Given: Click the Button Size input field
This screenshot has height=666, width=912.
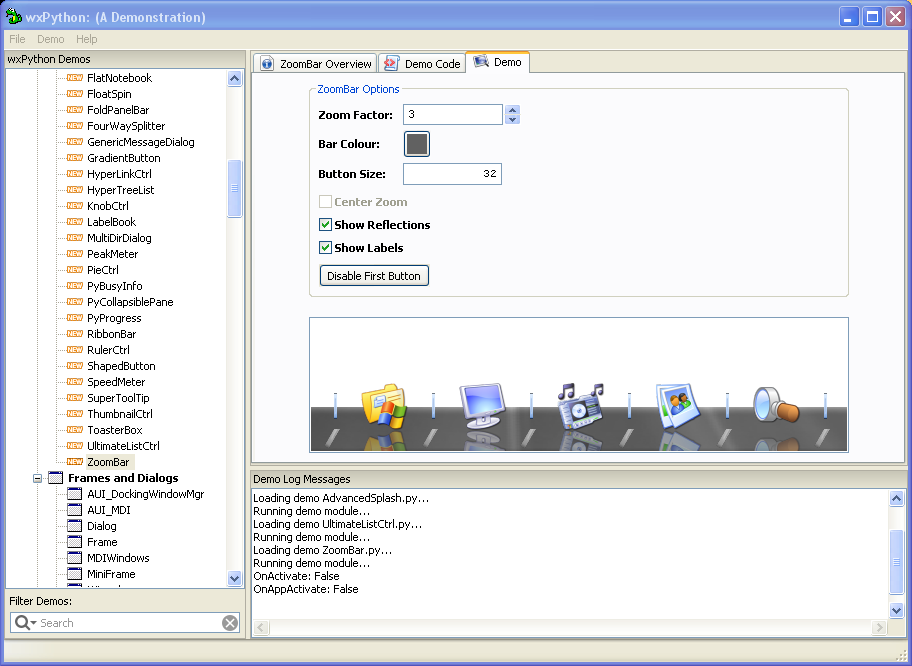Looking at the screenshot, I should 452,174.
